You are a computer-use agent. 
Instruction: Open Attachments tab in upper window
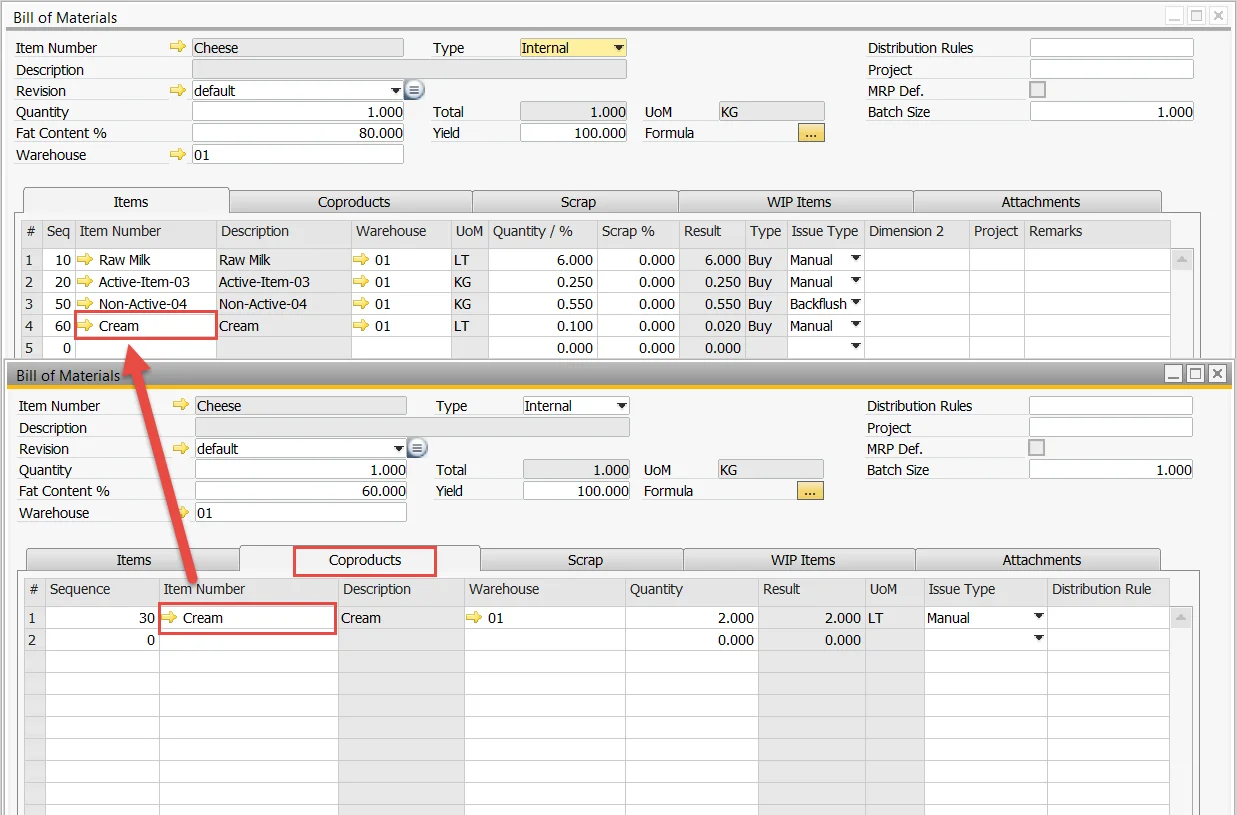point(1040,202)
